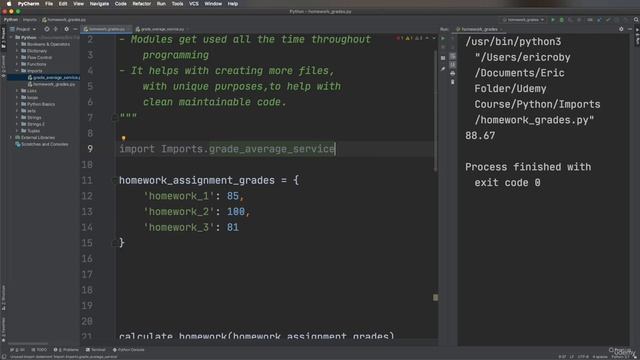
Task: Click the editor vertical scrollbar
Action: click(435, 110)
